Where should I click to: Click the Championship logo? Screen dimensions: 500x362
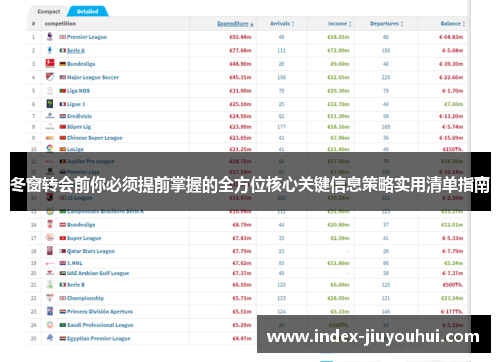pyautogui.click(x=50, y=298)
